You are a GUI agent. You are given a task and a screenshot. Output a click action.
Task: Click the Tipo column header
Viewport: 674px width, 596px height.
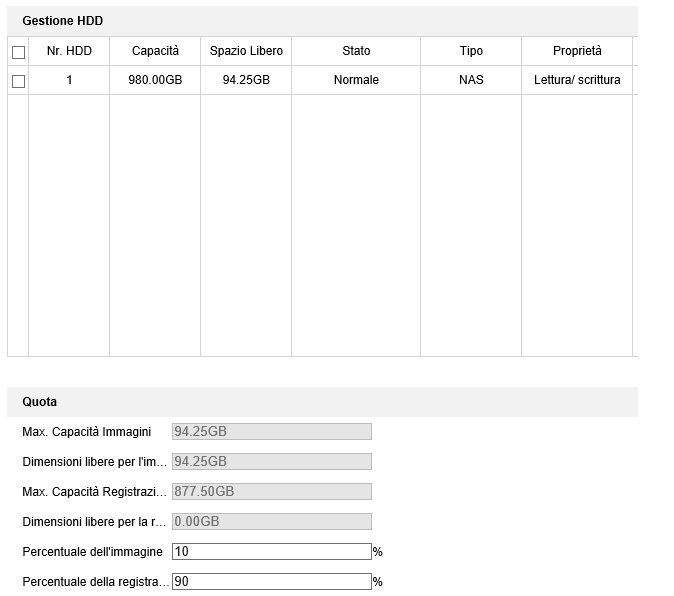471,51
